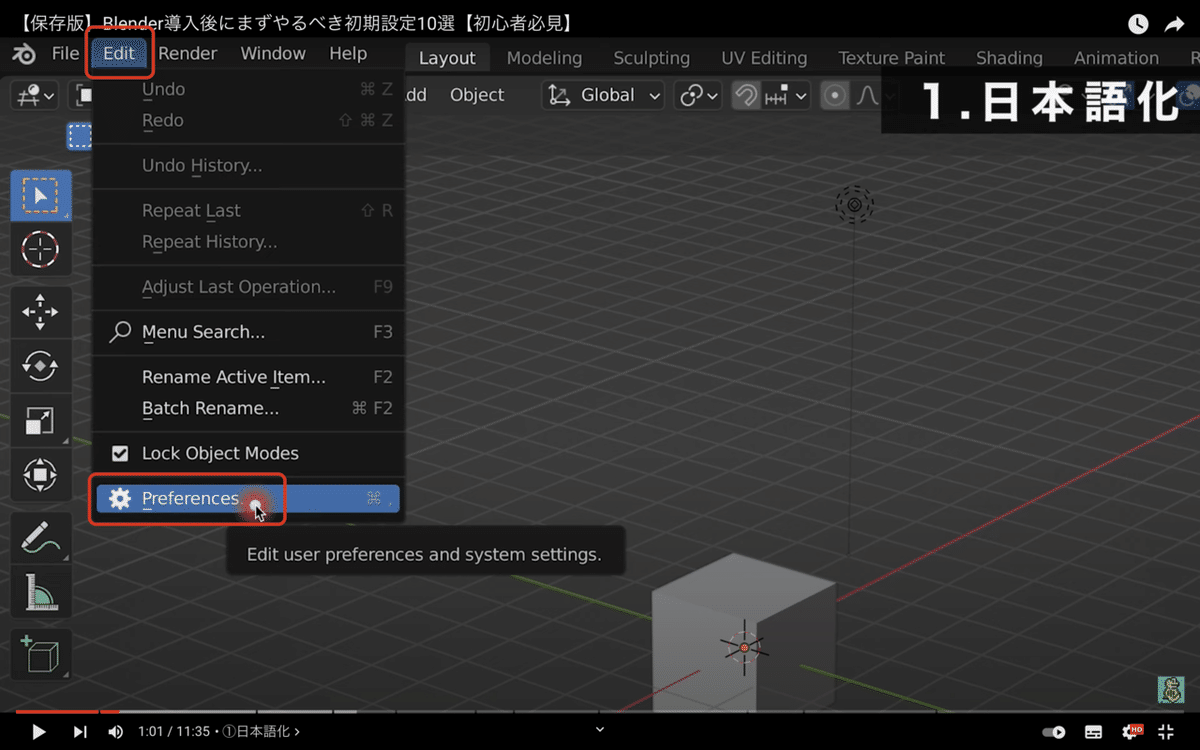
Task: Select the Move tool
Action: [x=41, y=312]
